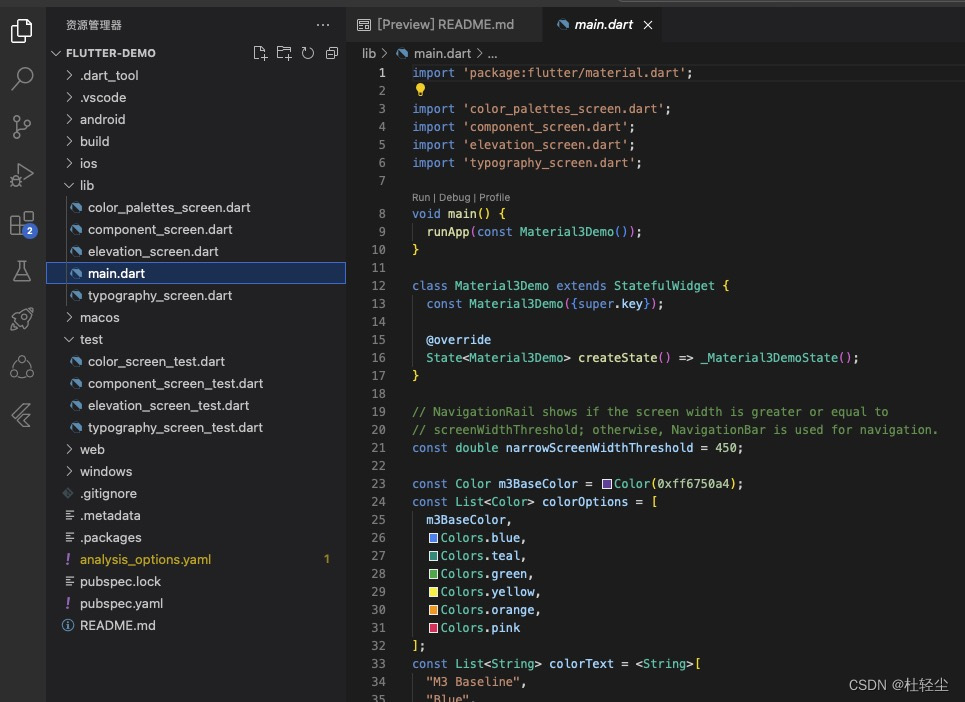Screen dimensions: 965x702
Task: Collapse the lib folder
Action: click(87, 185)
